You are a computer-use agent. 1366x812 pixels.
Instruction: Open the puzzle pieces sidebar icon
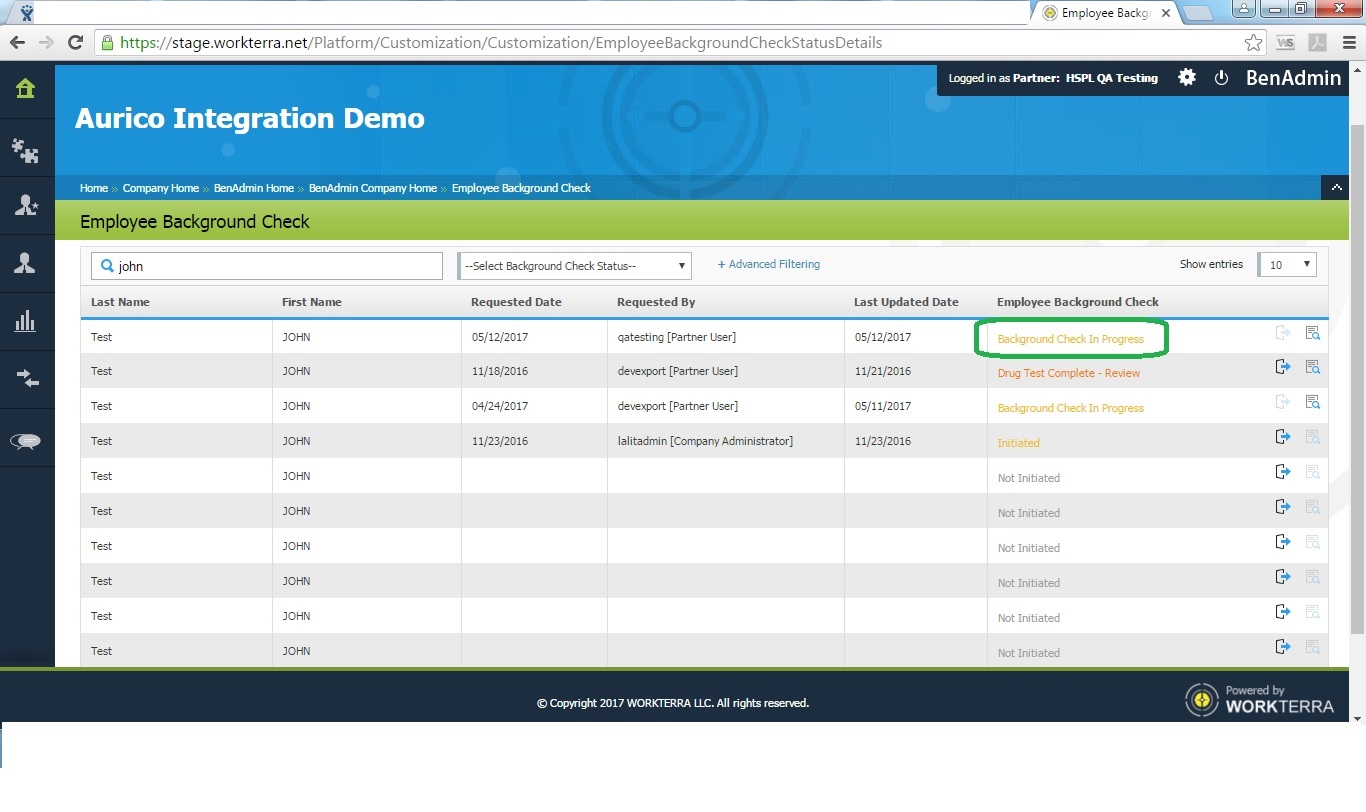pos(25,150)
